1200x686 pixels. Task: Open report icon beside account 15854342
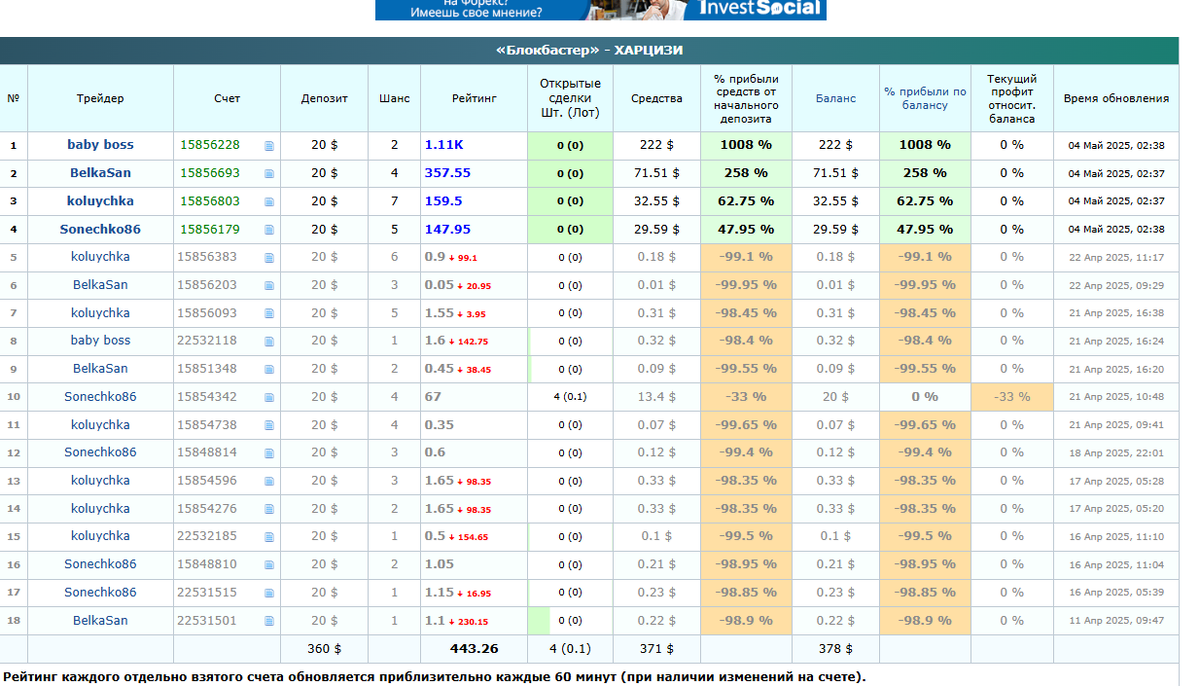coord(269,398)
